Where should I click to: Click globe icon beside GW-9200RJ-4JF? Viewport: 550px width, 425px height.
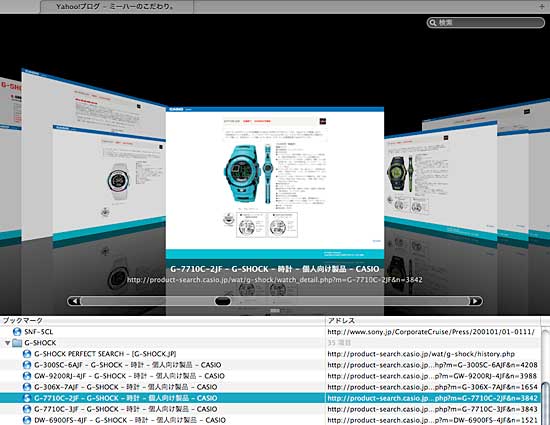27,376
